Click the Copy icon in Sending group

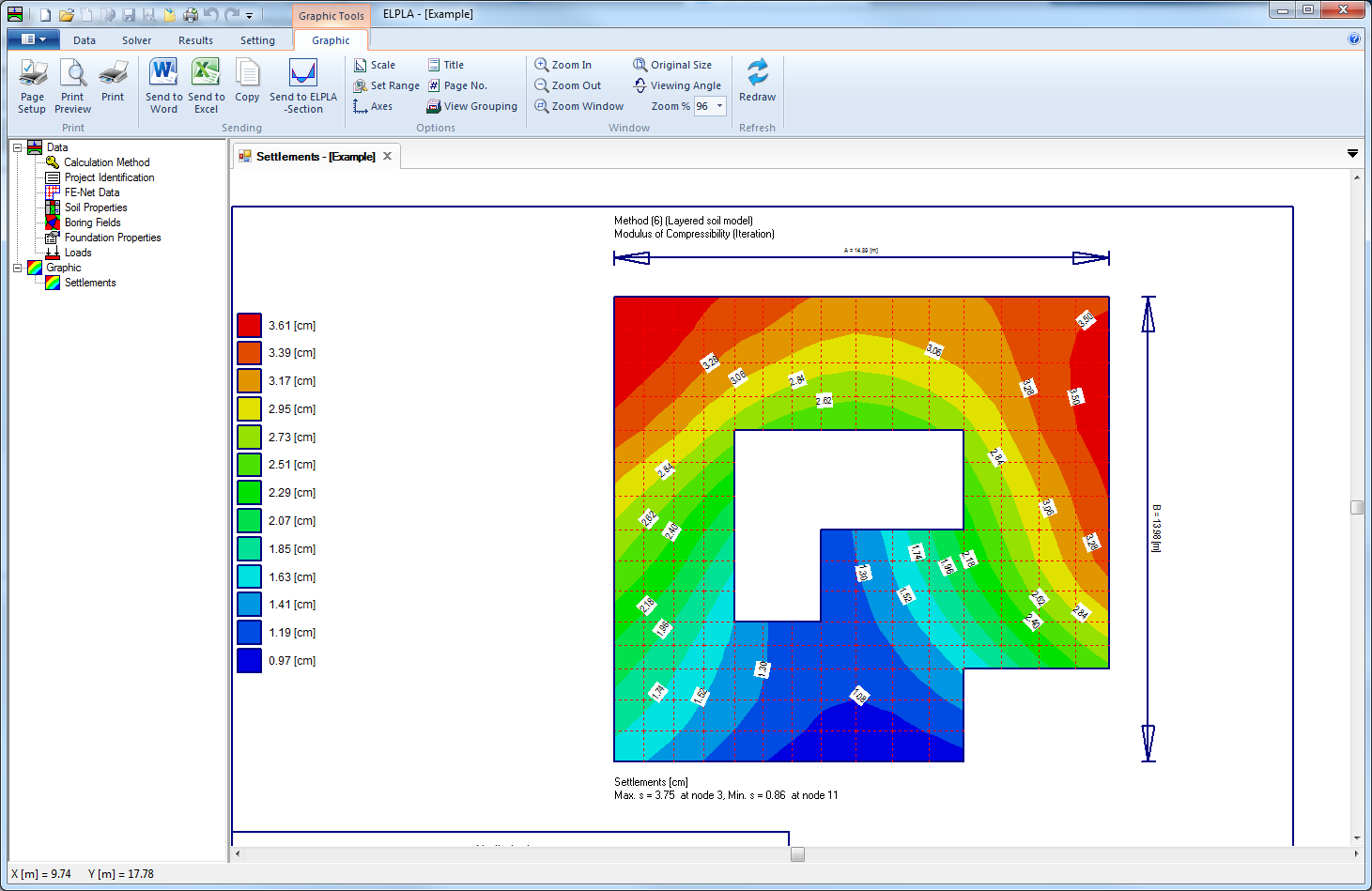coord(247,84)
